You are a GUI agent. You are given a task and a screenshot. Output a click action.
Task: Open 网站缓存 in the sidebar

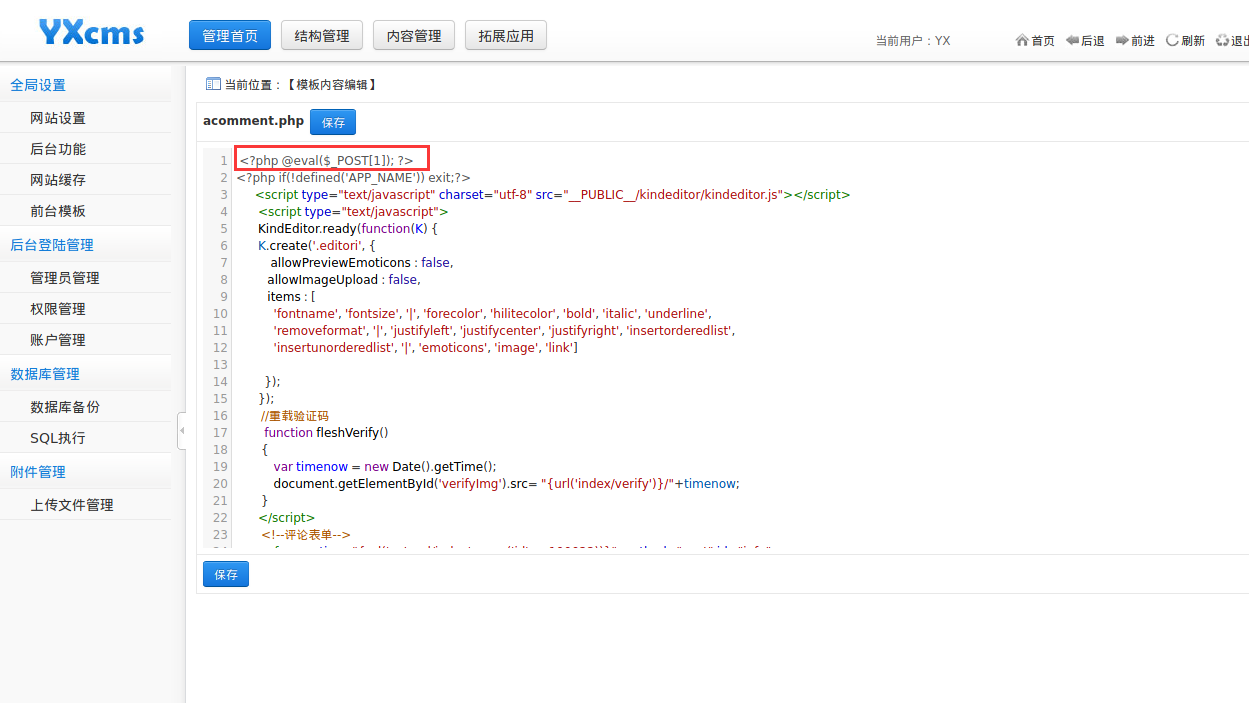(x=58, y=180)
